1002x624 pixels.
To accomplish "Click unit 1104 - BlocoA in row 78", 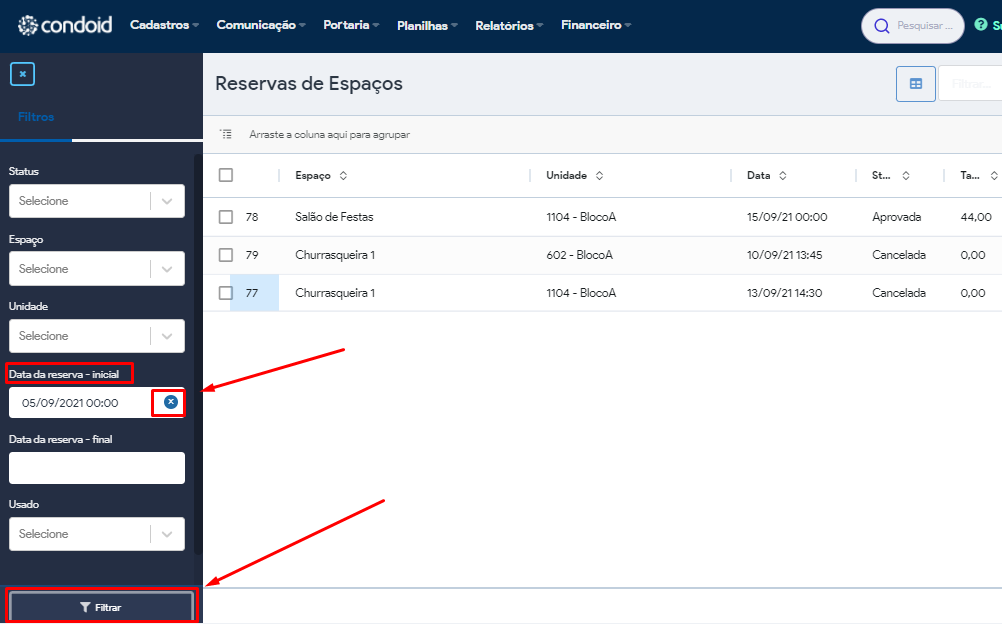I will [x=581, y=217].
